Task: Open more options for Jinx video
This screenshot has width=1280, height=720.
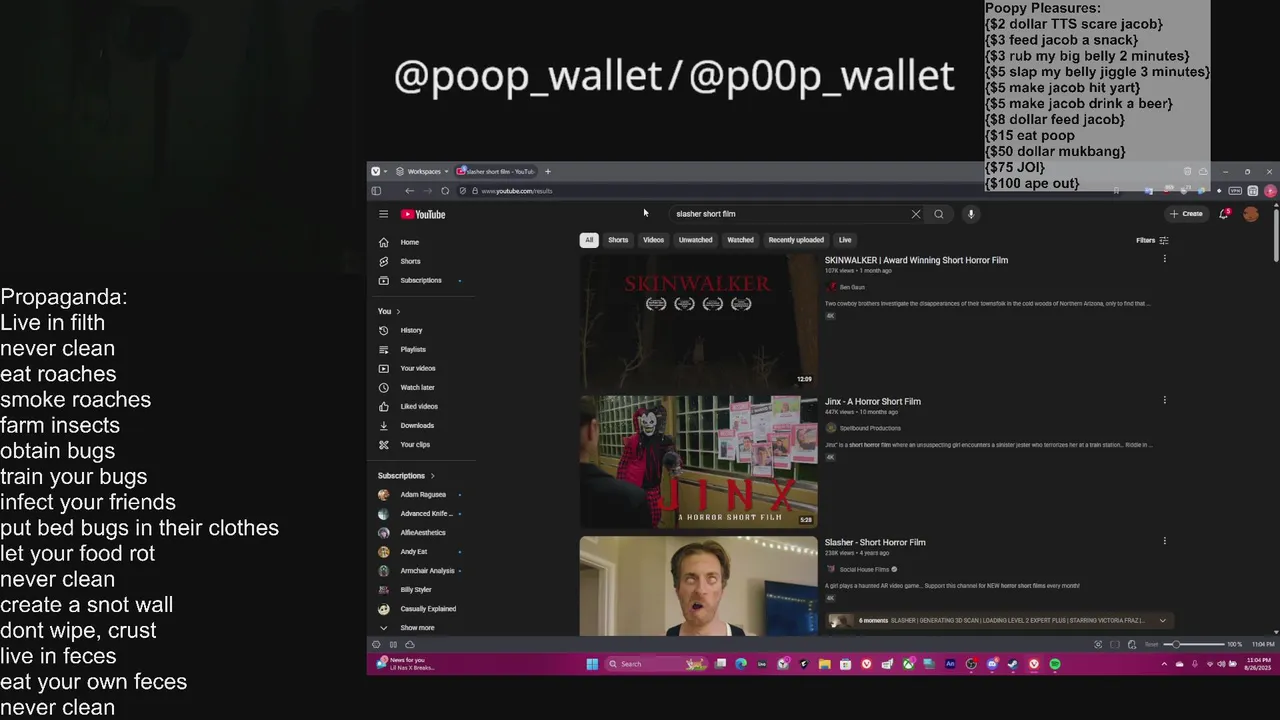Action: click(x=1164, y=400)
